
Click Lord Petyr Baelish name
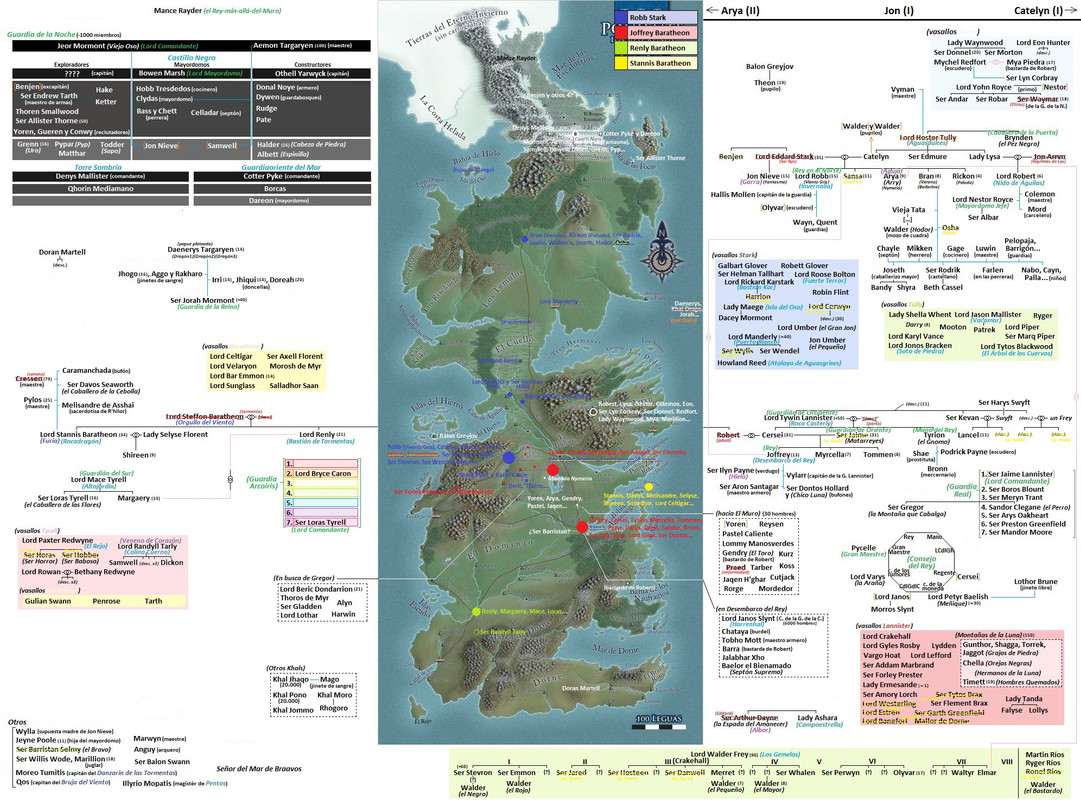[958, 597]
